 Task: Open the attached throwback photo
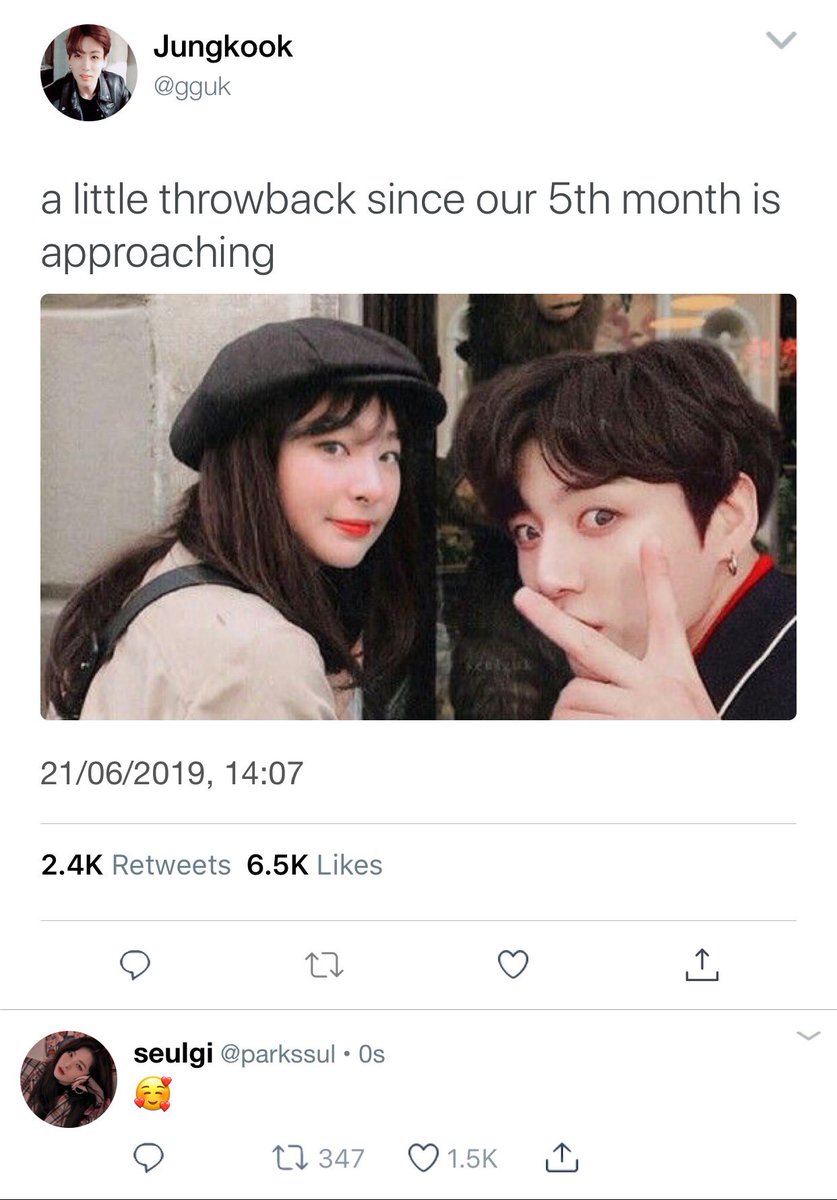coord(418,506)
